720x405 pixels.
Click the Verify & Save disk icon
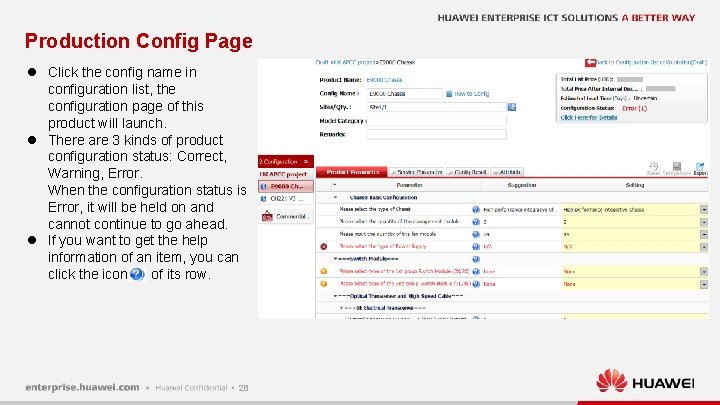click(x=677, y=168)
